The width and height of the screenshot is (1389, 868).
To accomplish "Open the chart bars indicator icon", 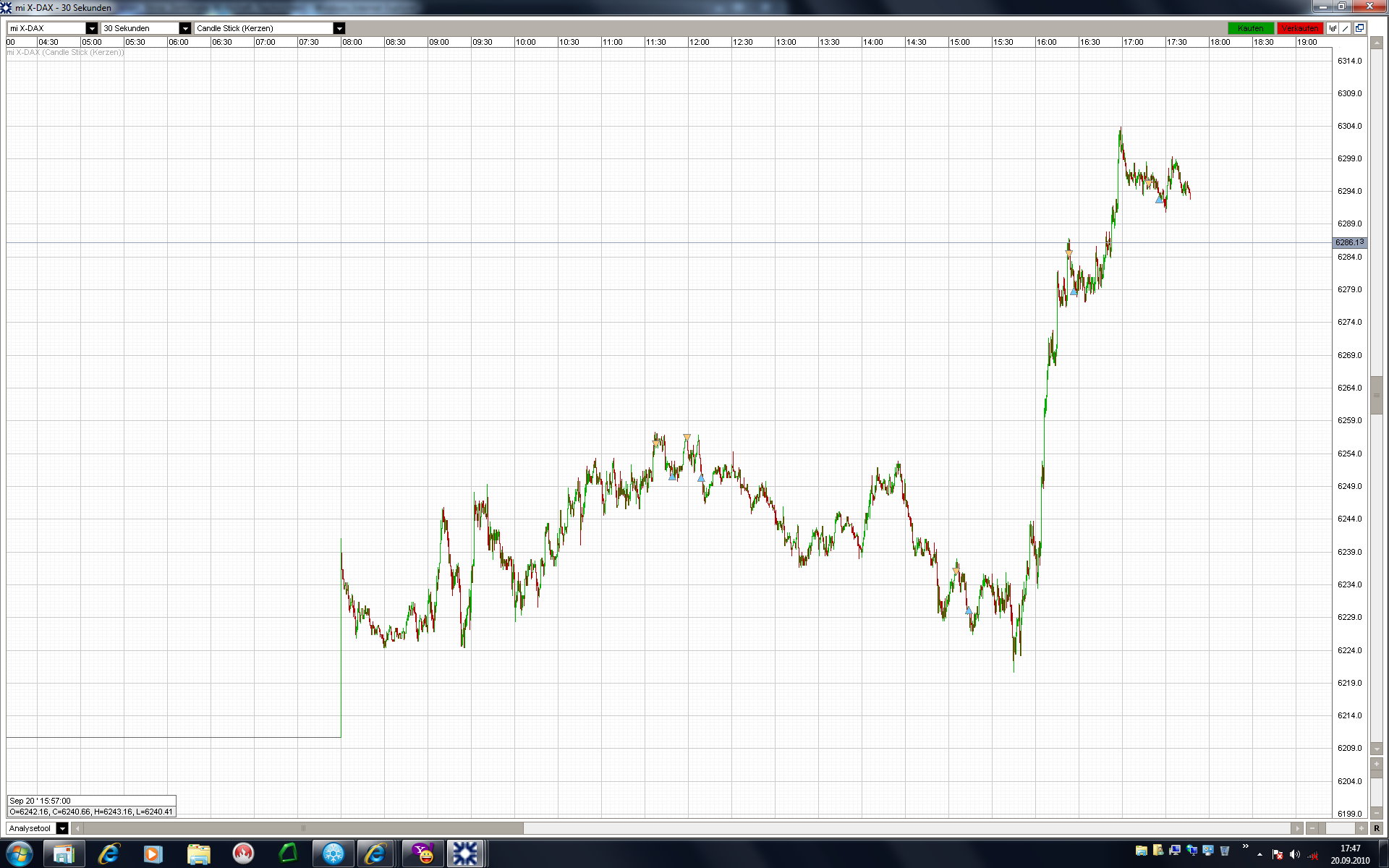I will tap(1333, 28).
